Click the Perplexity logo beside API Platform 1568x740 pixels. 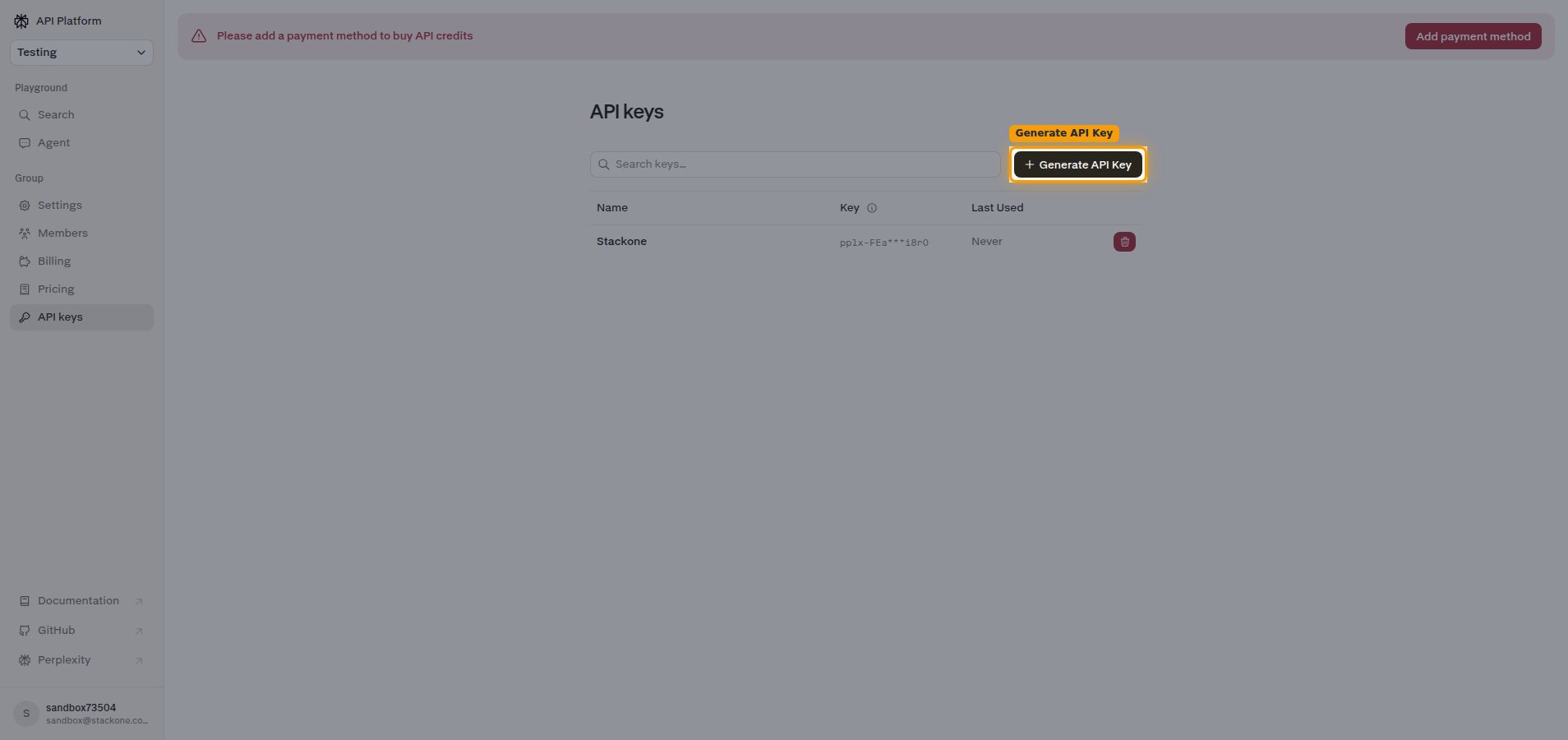click(21, 21)
